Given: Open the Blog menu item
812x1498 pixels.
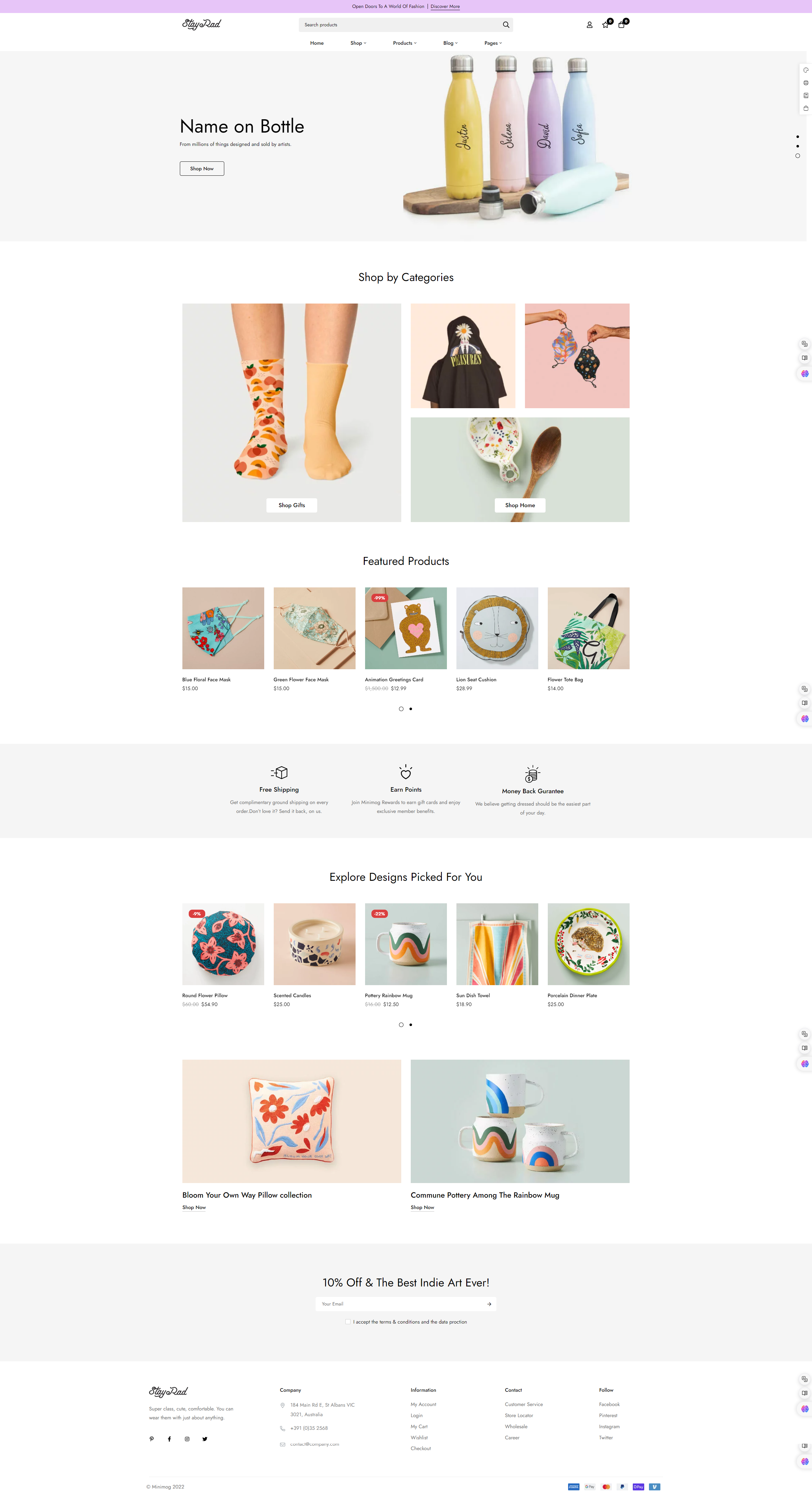Looking at the screenshot, I should coord(450,43).
